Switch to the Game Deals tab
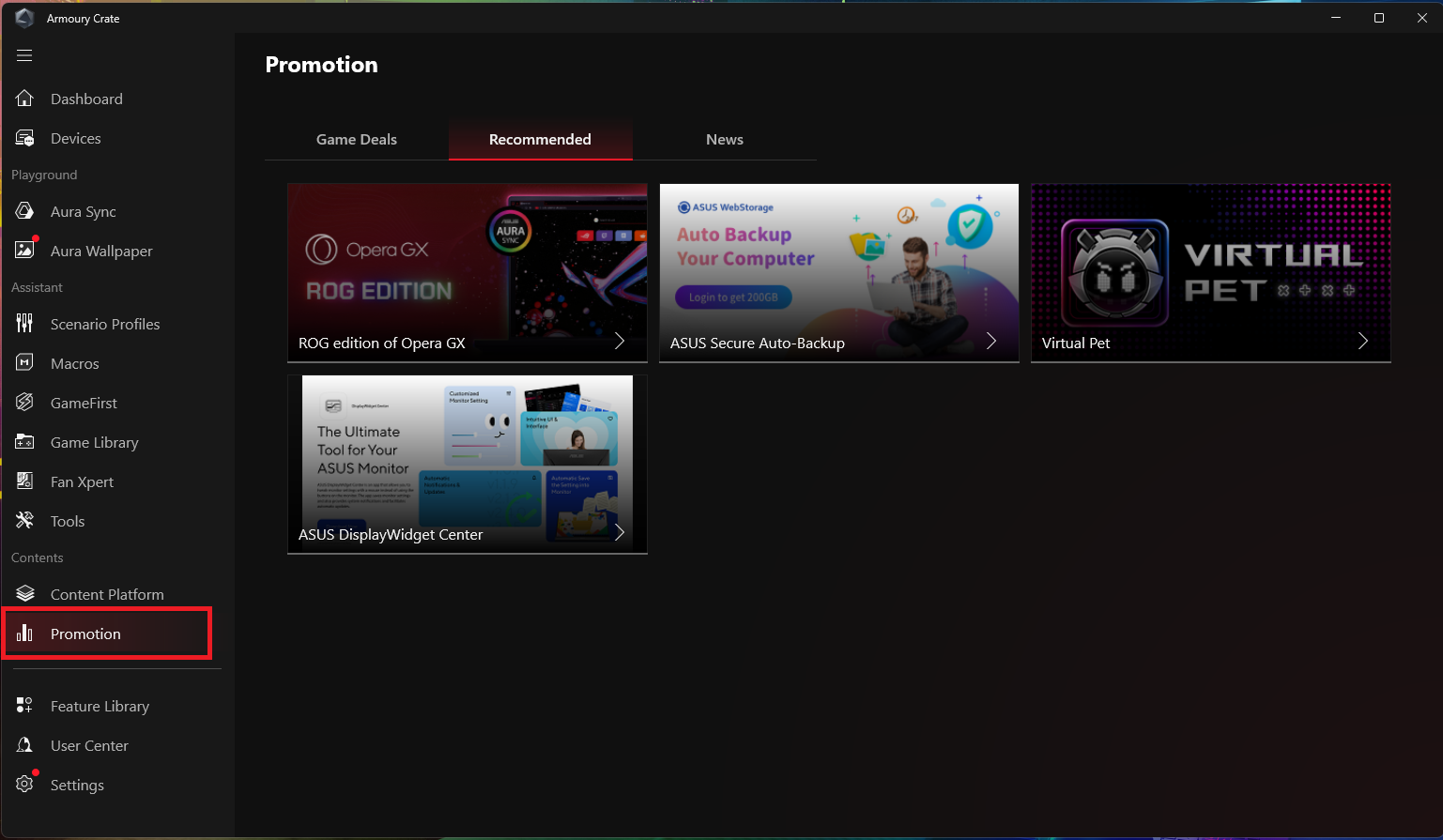This screenshot has height=840, width=1443. [x=357, y=139]
